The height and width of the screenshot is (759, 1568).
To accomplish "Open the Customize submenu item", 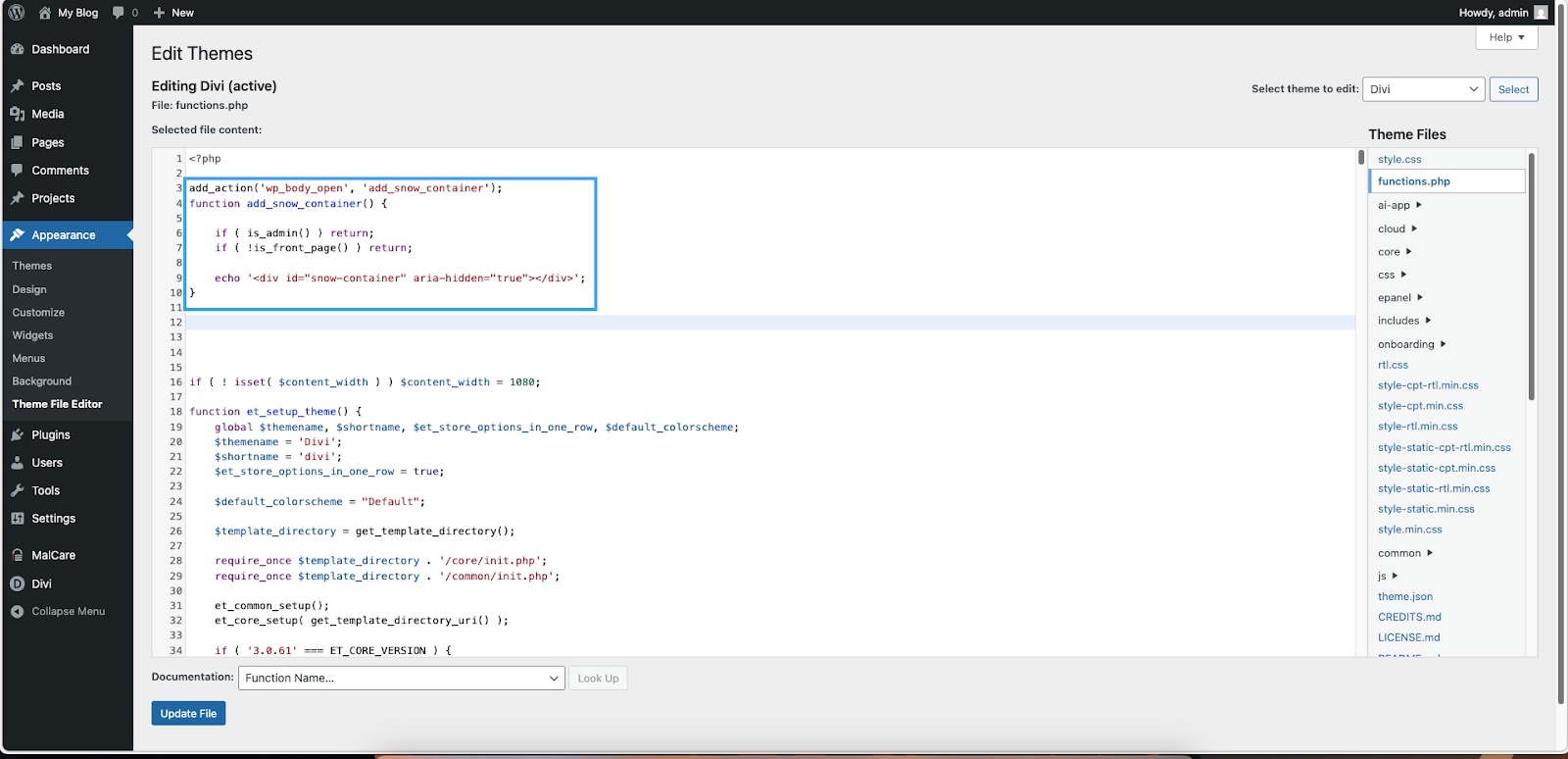I will pyautogui.click(x=38, y=312).
